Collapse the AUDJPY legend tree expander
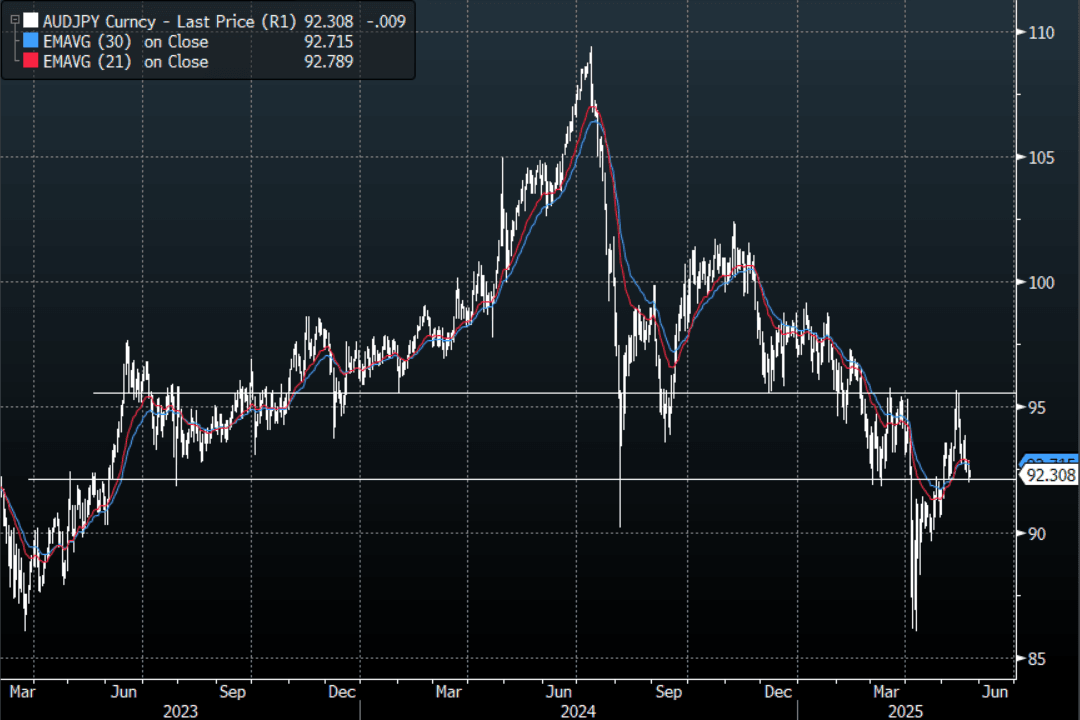1080x720 pixels. (x=13, y=20)
